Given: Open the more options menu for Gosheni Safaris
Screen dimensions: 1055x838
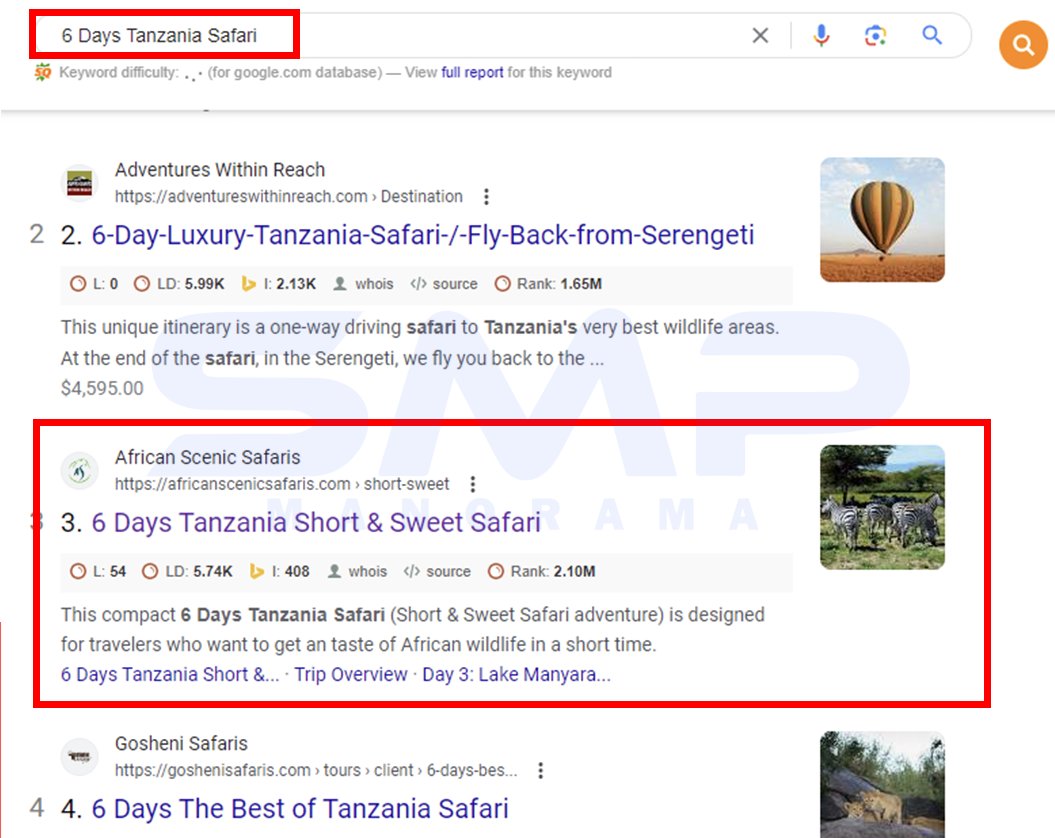Looking at the screenshot, I should pyautogui.click(x=540, y=770).
